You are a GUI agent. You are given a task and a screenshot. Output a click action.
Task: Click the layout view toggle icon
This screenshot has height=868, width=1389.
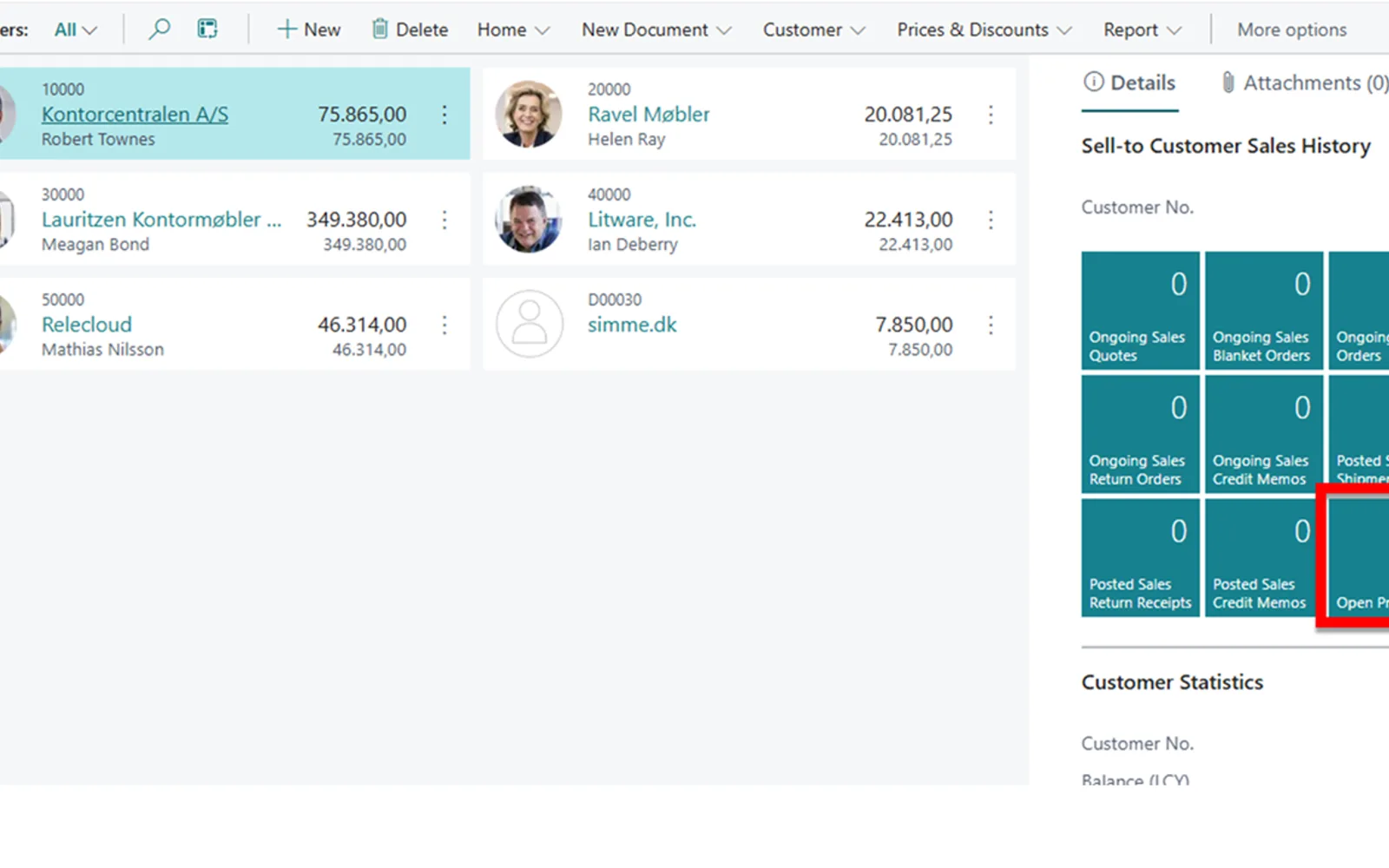(207, 30)
